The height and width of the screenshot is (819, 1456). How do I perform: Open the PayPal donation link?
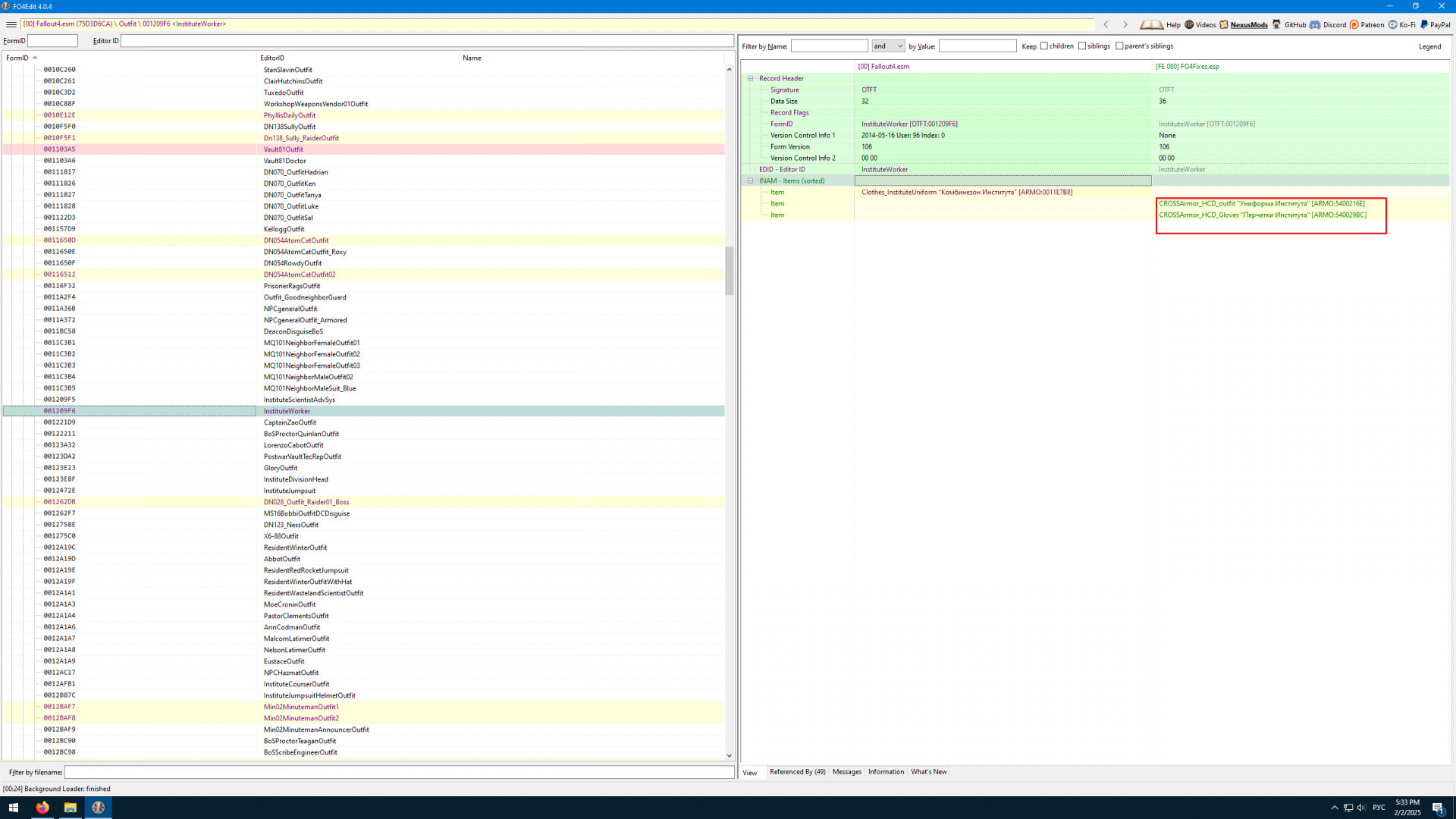[x=1436, y=24]
